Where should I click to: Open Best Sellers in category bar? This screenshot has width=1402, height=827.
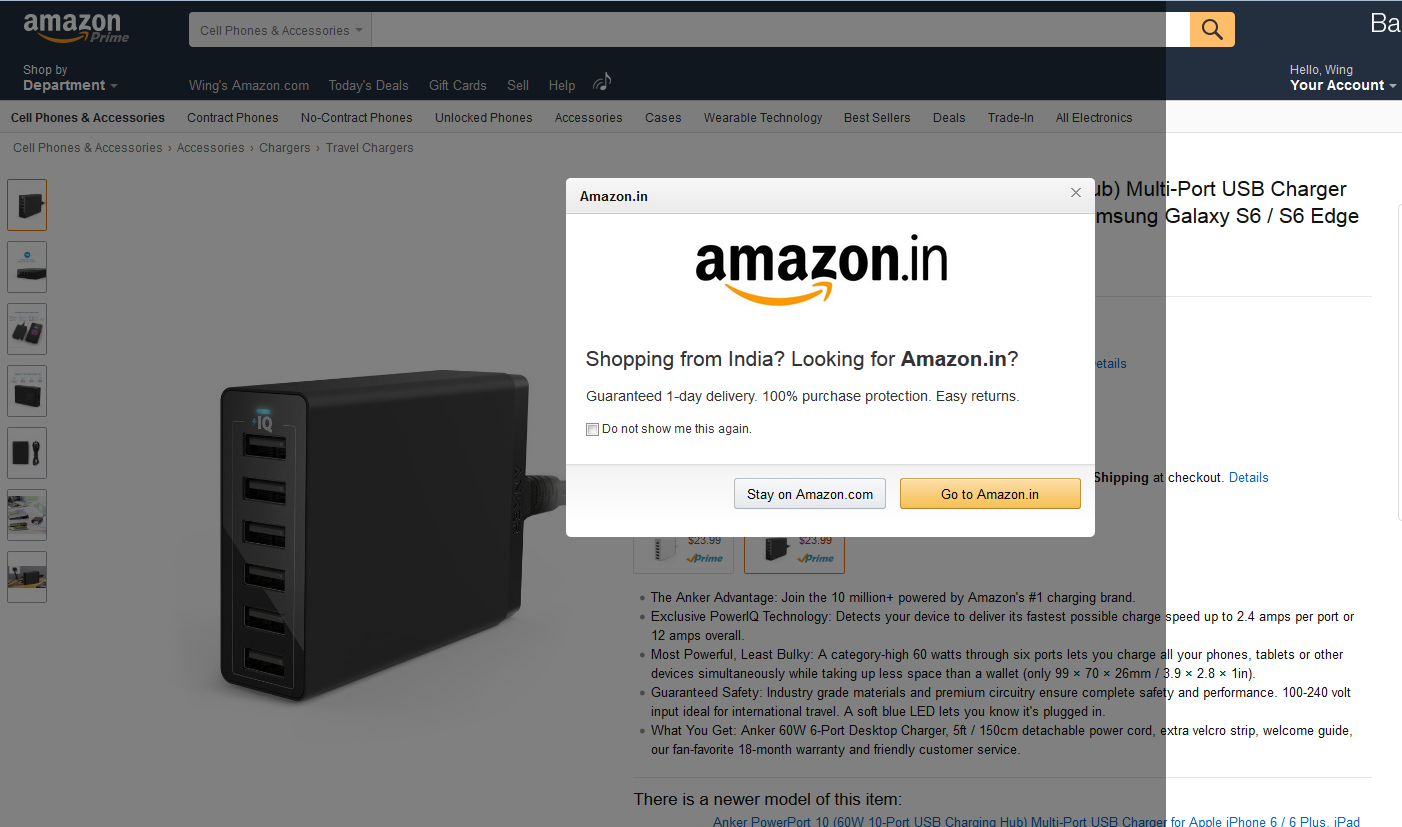coord(877,117)
